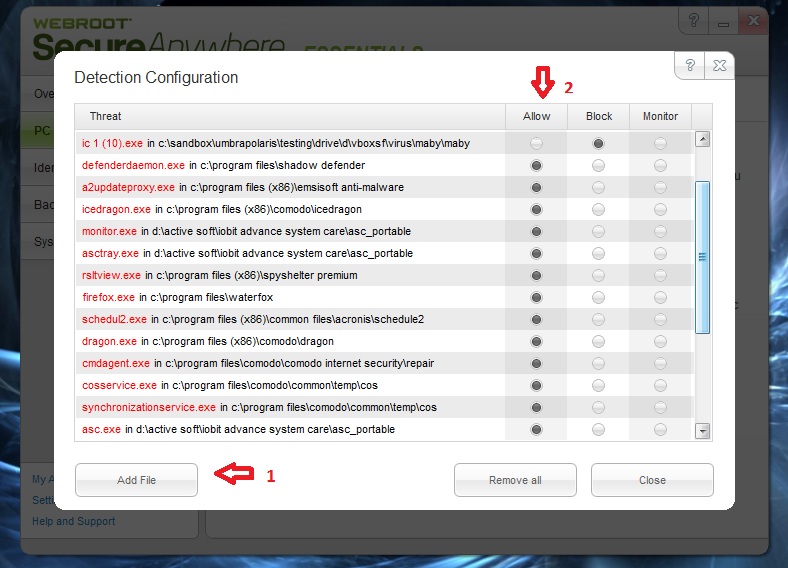Set asctray.exe to Monitor
Image resolution: width=788 pixels, height=568 pixels.
click(x=660, y=253)
